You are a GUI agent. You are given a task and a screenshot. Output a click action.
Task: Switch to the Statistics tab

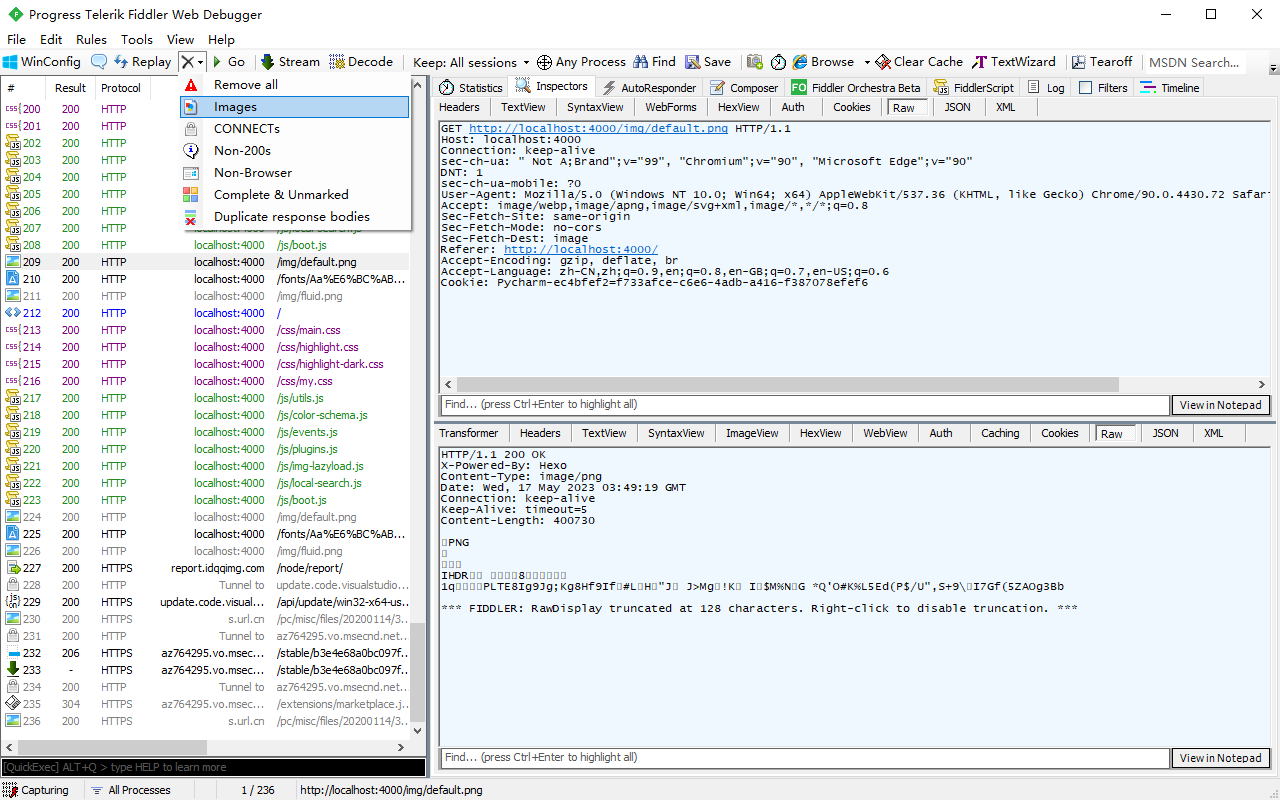pos(471,88)
